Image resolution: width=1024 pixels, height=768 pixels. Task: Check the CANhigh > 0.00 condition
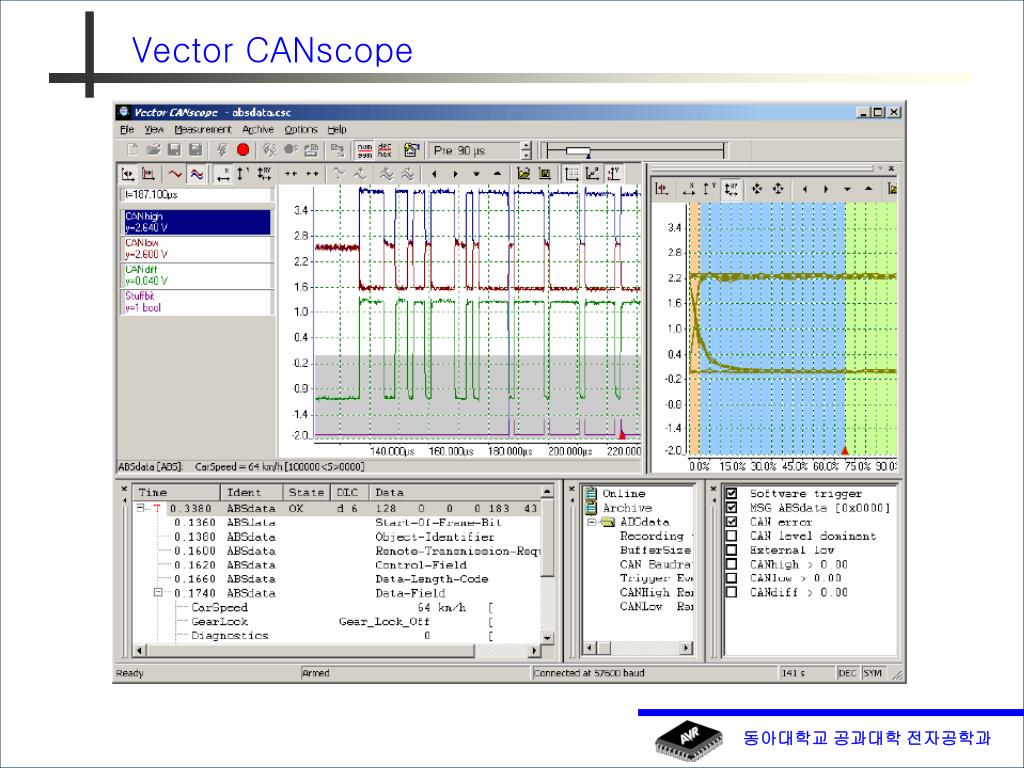731,564
